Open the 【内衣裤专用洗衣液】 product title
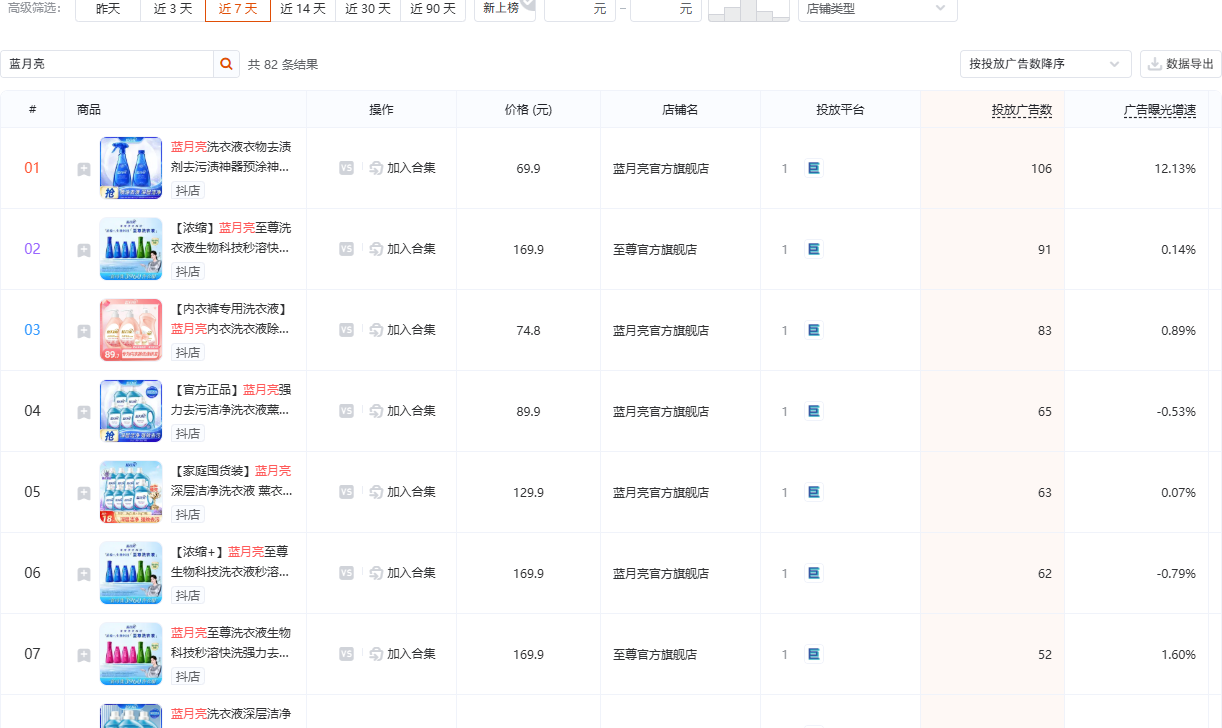The image size is (1222, 728). pos(230,318)
